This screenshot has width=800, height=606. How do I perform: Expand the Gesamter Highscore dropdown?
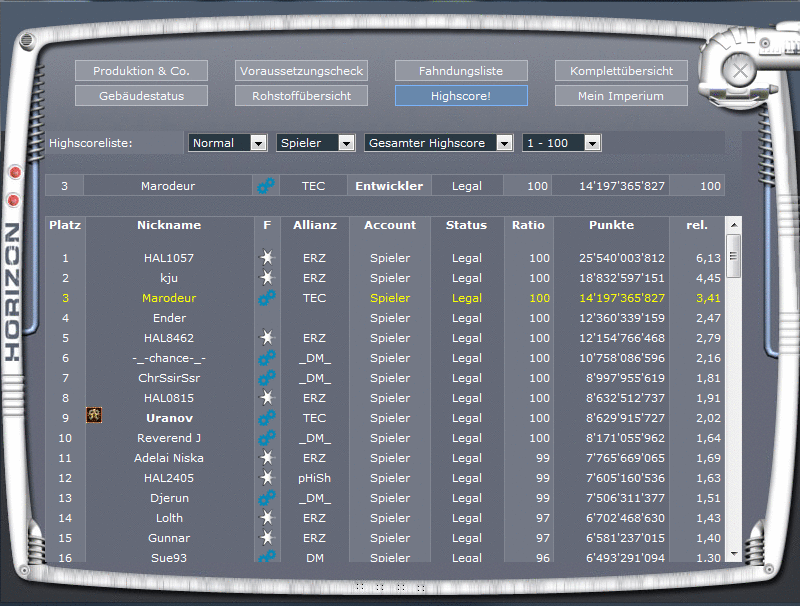[437, 143]
